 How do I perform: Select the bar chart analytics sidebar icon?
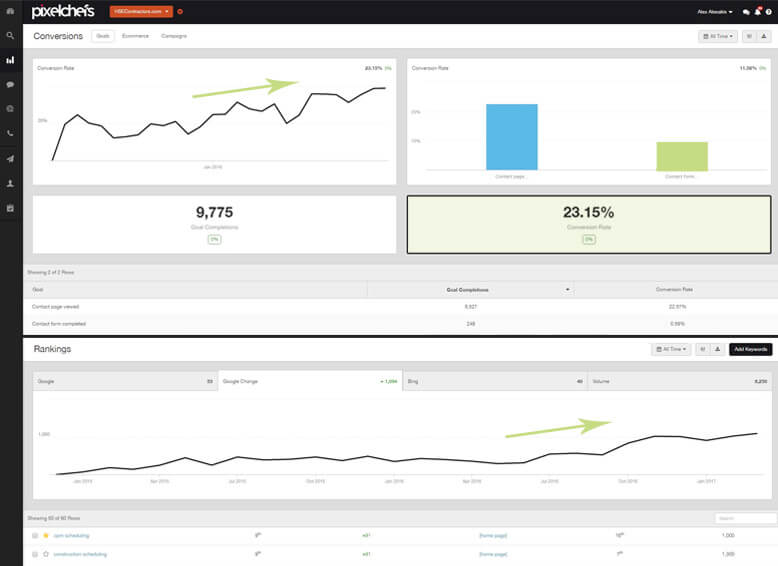[10, 60]
